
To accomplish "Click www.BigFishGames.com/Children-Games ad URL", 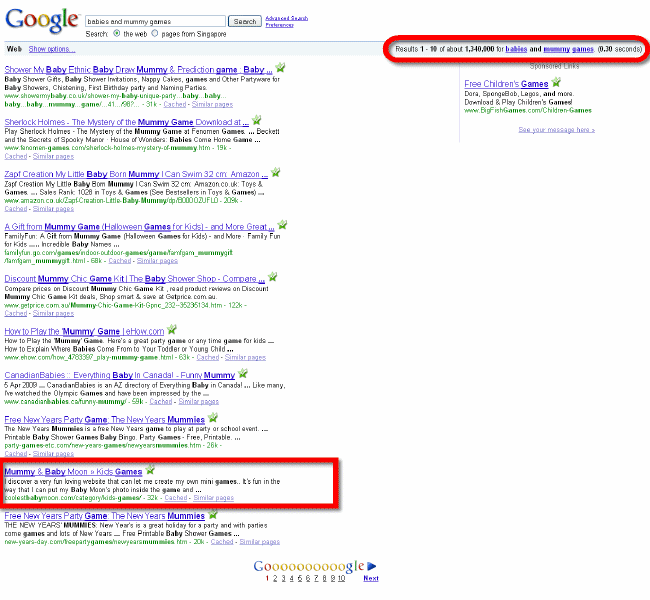I will [x=528, y=110].
